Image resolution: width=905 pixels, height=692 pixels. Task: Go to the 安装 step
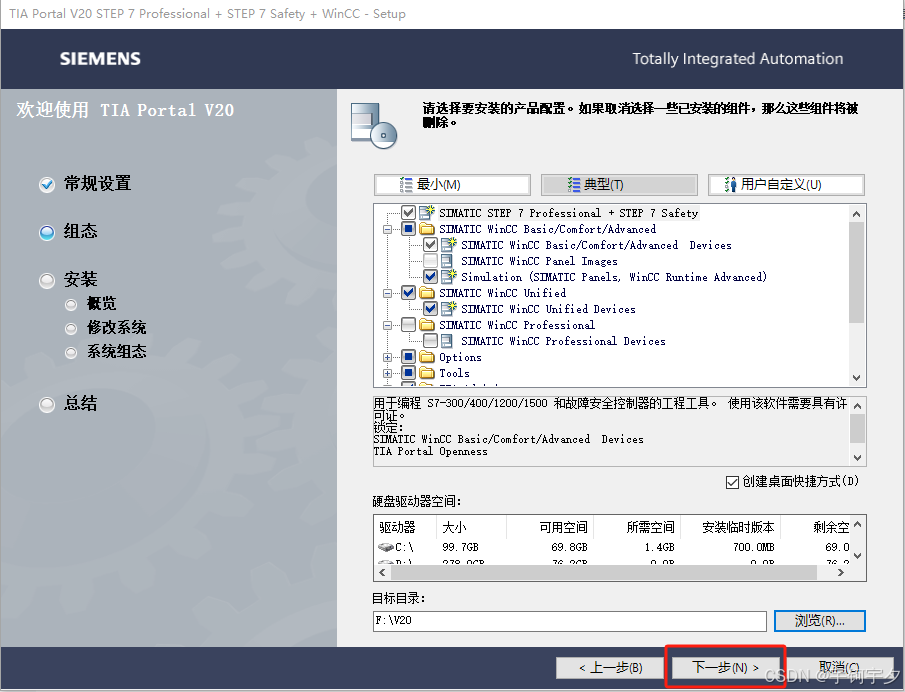(68, 280)
